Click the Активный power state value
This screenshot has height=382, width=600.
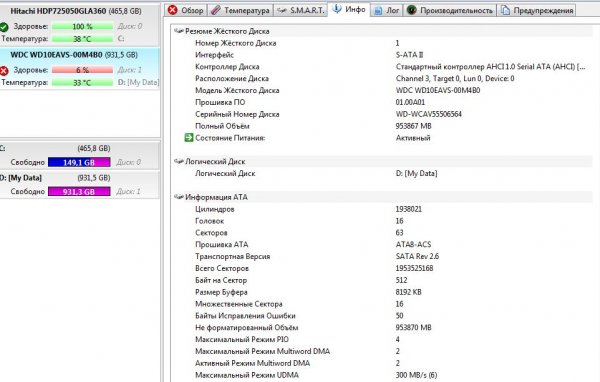pos(413,138)
